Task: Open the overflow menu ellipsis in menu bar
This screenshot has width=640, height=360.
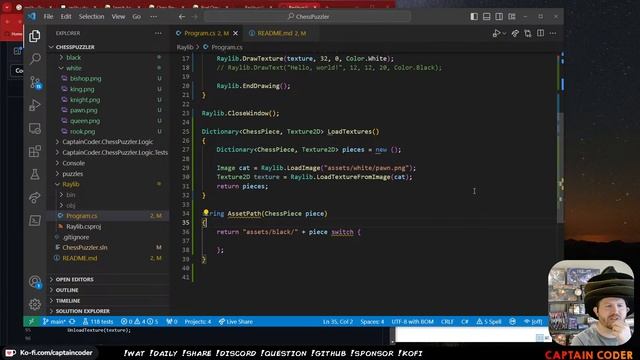Action: tap(153, 17)
